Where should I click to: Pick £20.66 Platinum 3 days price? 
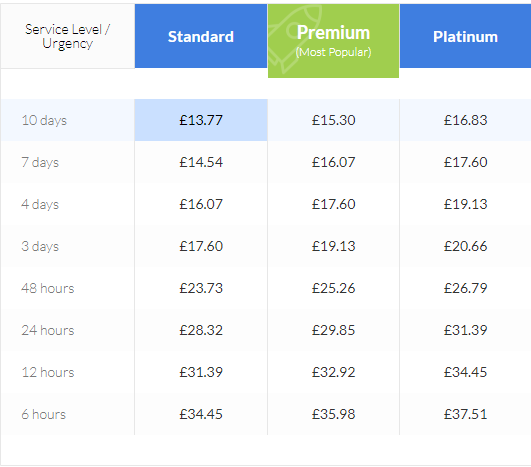[465, 246]
